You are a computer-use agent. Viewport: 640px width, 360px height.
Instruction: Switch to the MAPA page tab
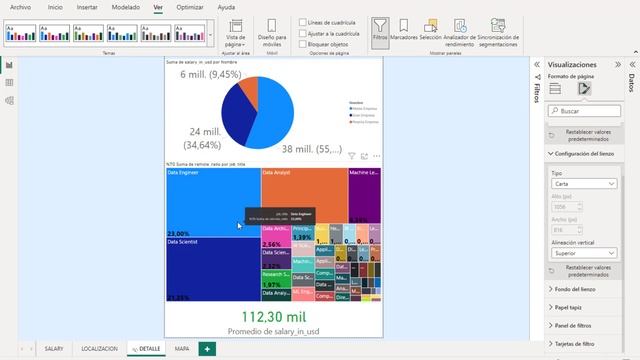(182, 349)
